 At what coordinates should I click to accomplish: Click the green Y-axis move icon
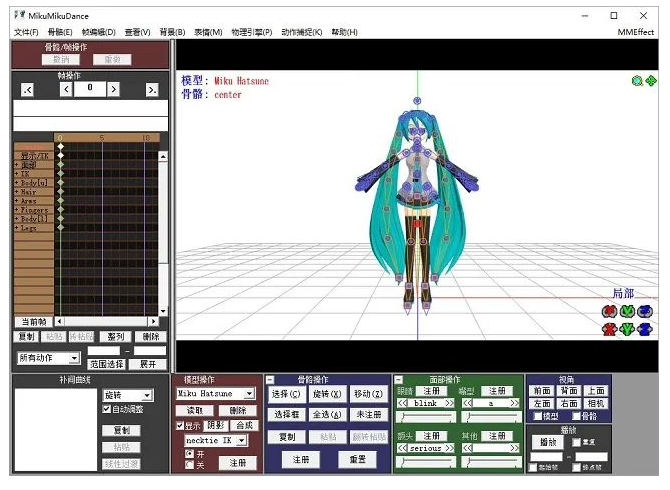coord(627,329)
